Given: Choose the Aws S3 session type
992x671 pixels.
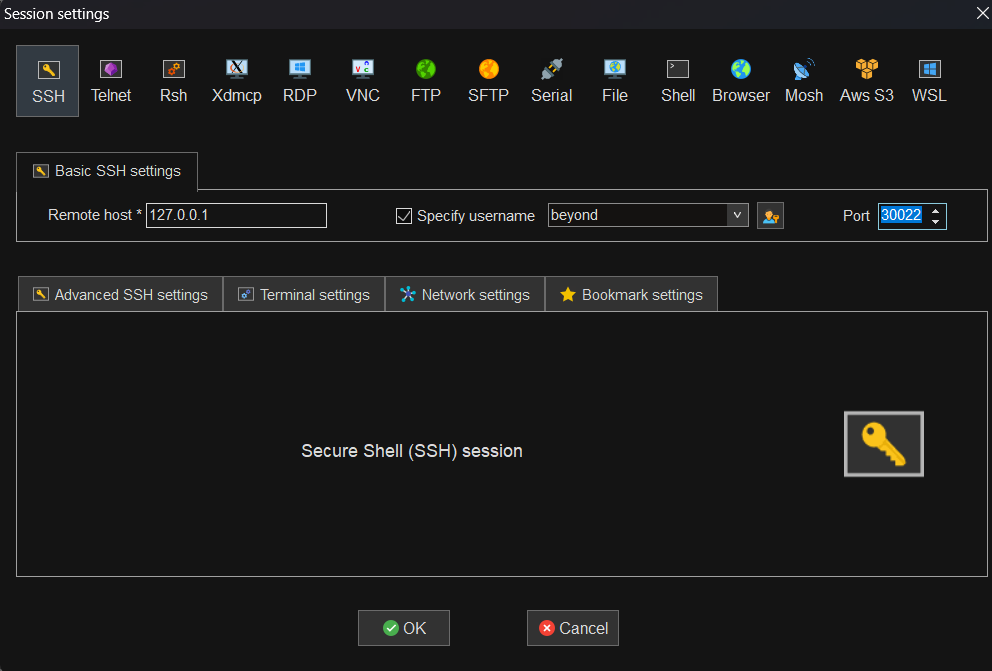Looking at the screenshot, I should coord(867,81).
